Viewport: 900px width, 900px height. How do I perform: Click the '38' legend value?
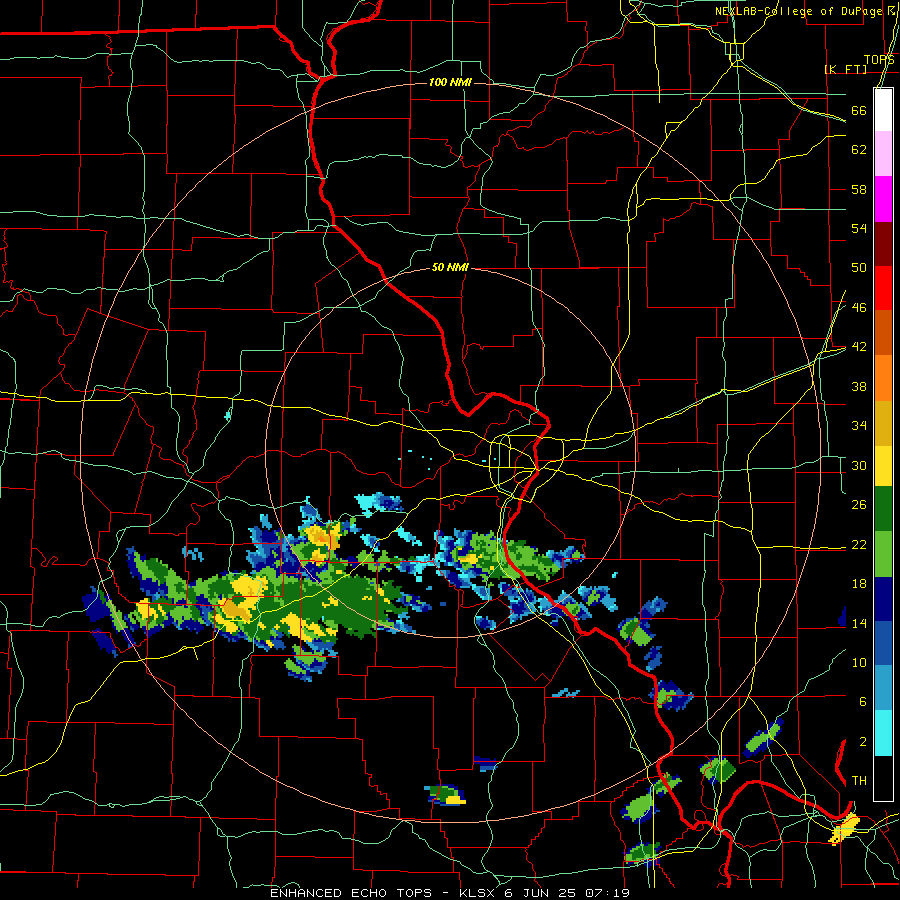coord(859,386)
